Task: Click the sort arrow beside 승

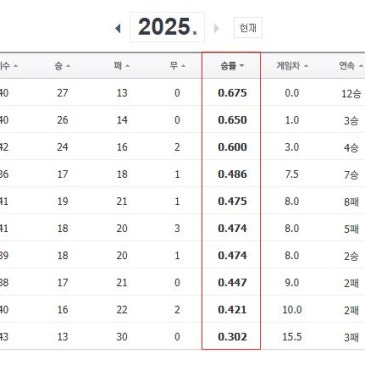Action: [68, 66]
